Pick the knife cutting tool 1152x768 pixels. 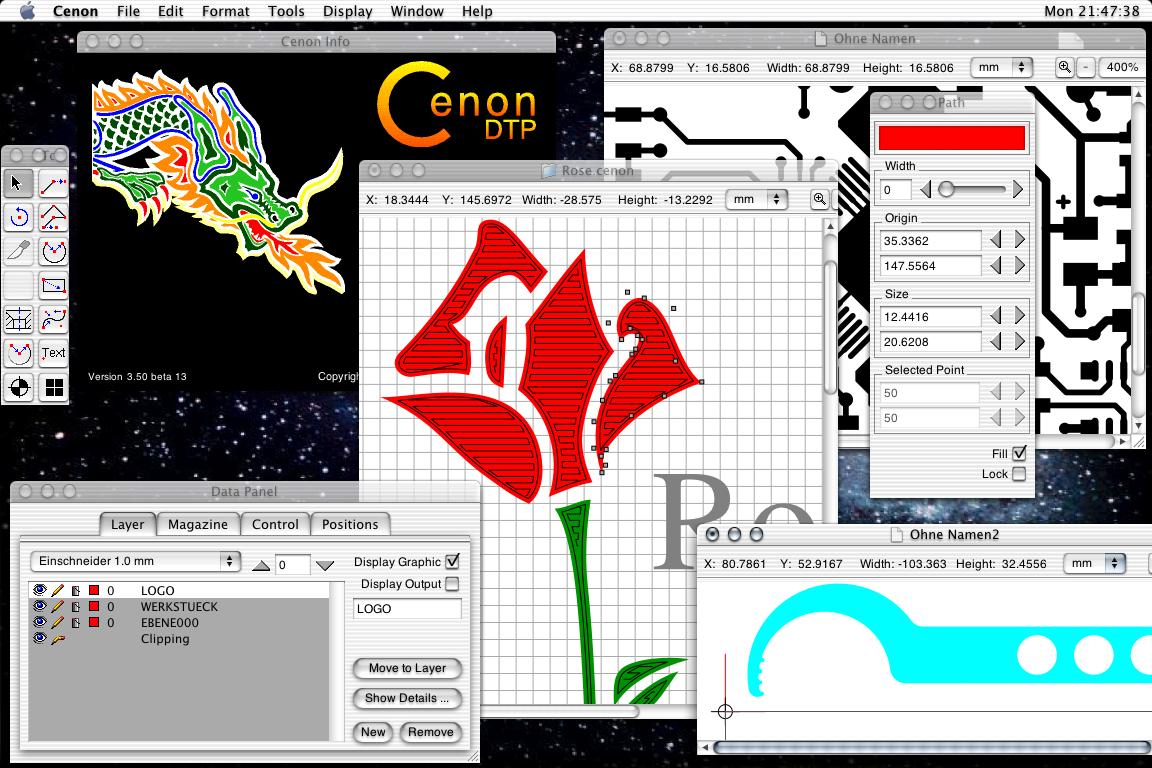tap(18, 250)
